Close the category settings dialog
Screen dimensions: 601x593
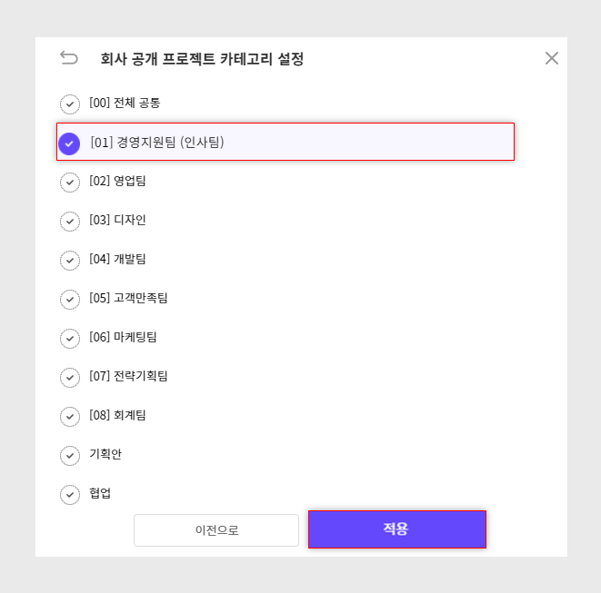tap(552, 58)
